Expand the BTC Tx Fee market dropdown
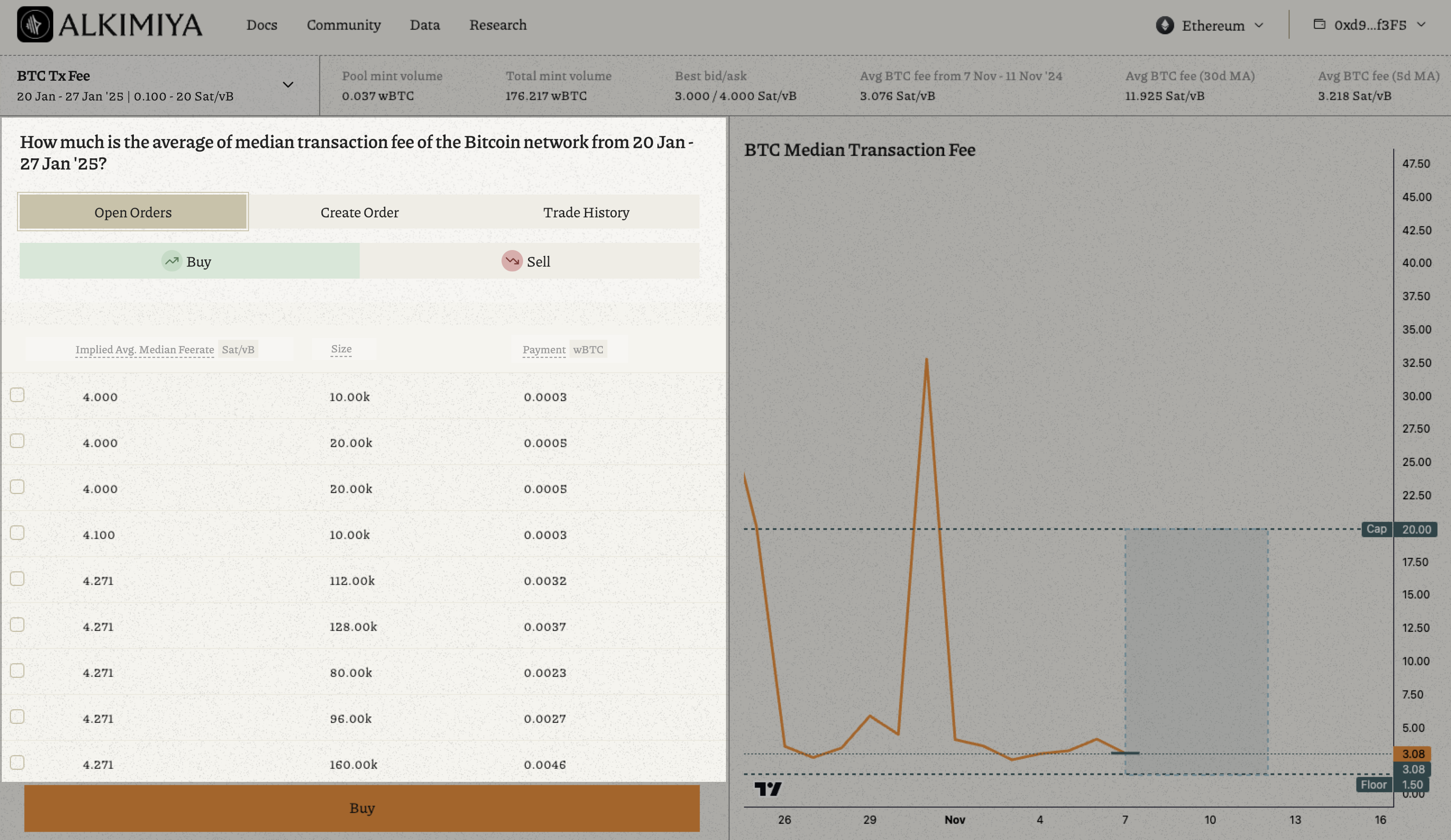The width and height of the screenshot is (1451, 840). [288, 85]
